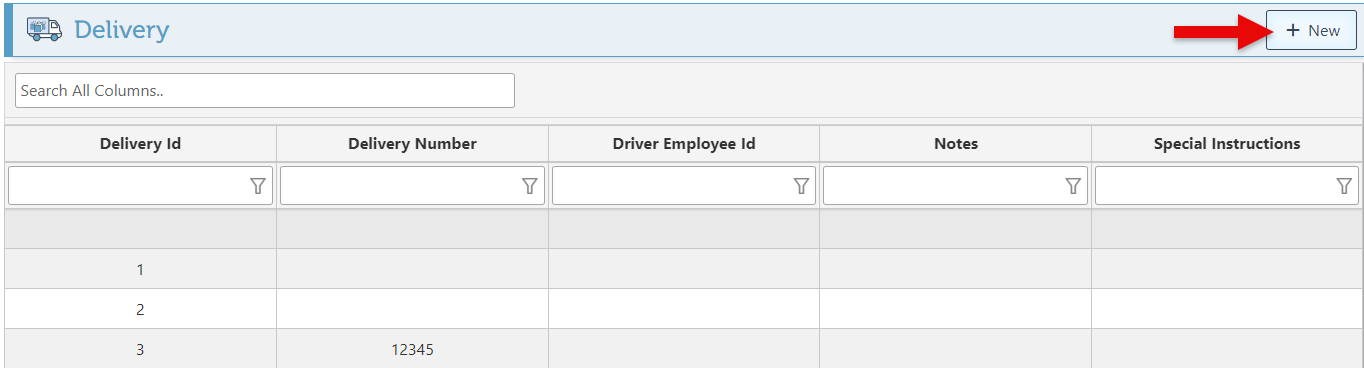1364x368 pixels.
Task: Click the Delivery page title
Action: tap(122, 30)
